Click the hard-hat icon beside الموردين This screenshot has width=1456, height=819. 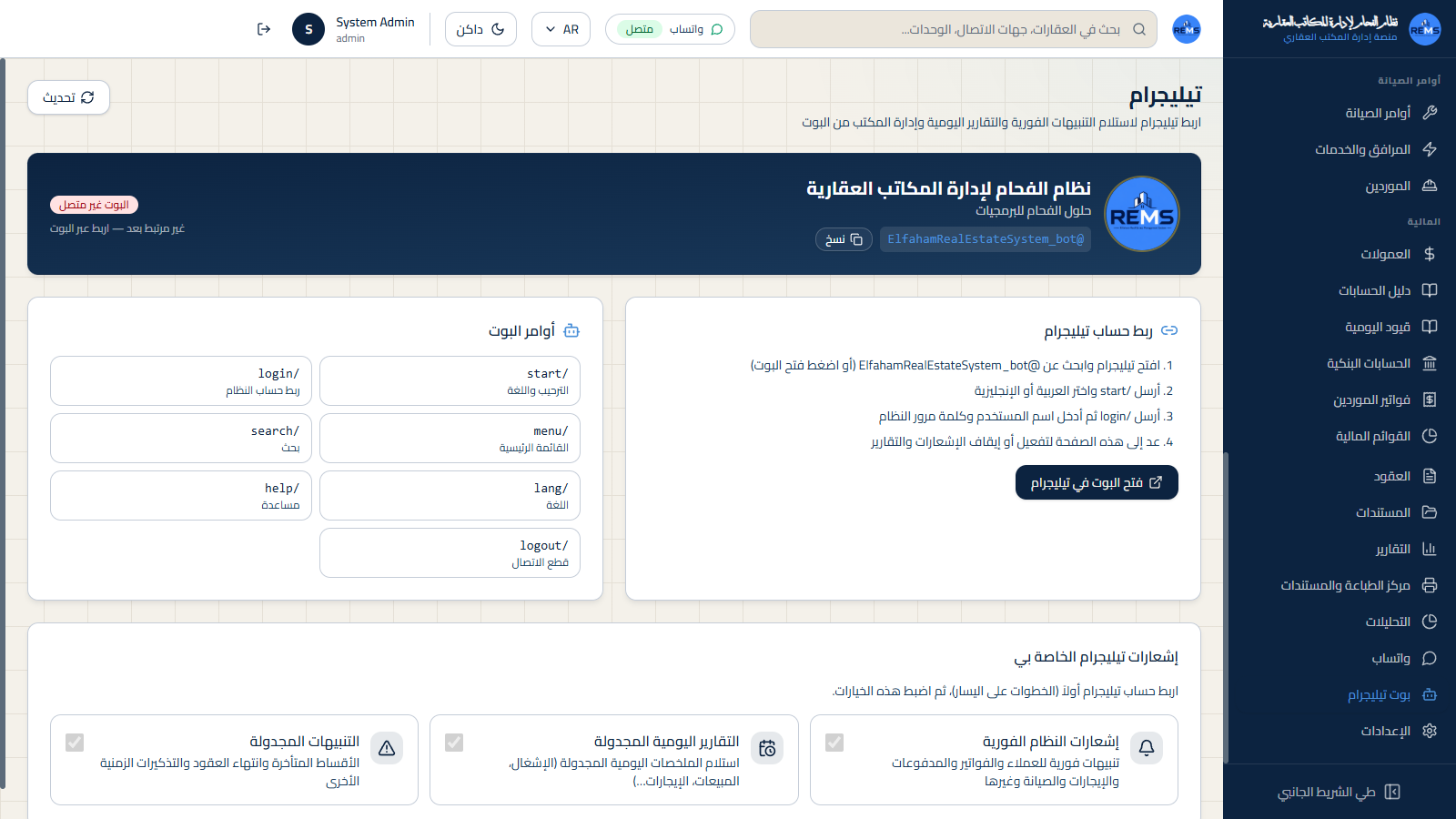(x=1430, y=186)
